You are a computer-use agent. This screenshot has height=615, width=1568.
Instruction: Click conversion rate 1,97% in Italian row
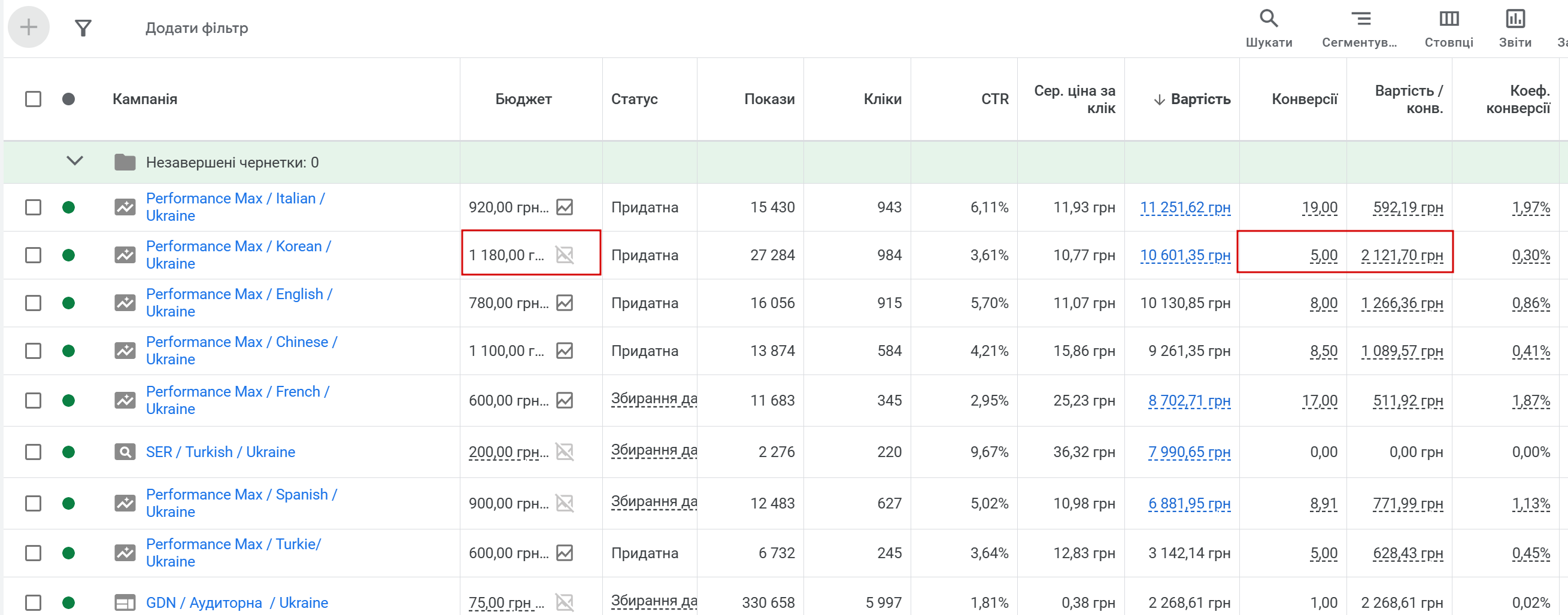[x=1530, y=208]
